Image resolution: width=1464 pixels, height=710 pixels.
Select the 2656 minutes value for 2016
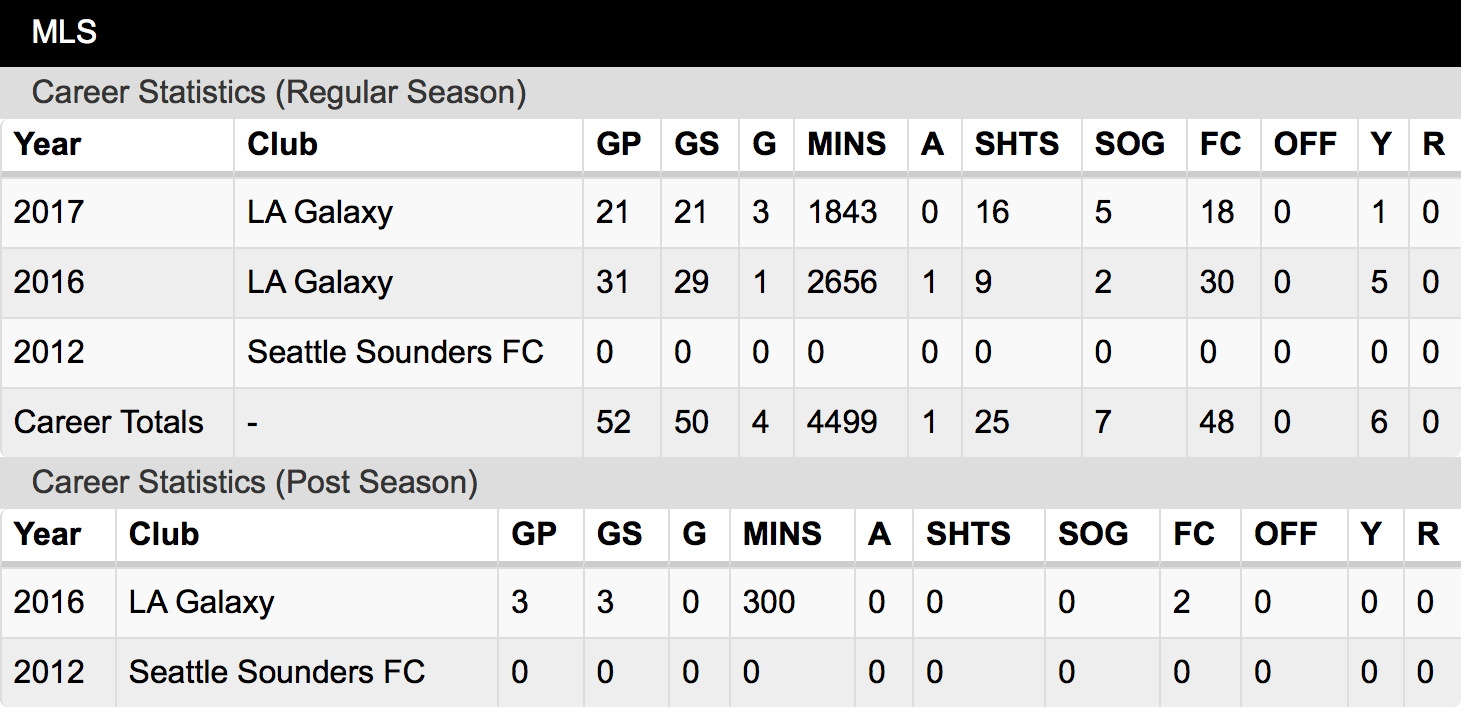842,282
